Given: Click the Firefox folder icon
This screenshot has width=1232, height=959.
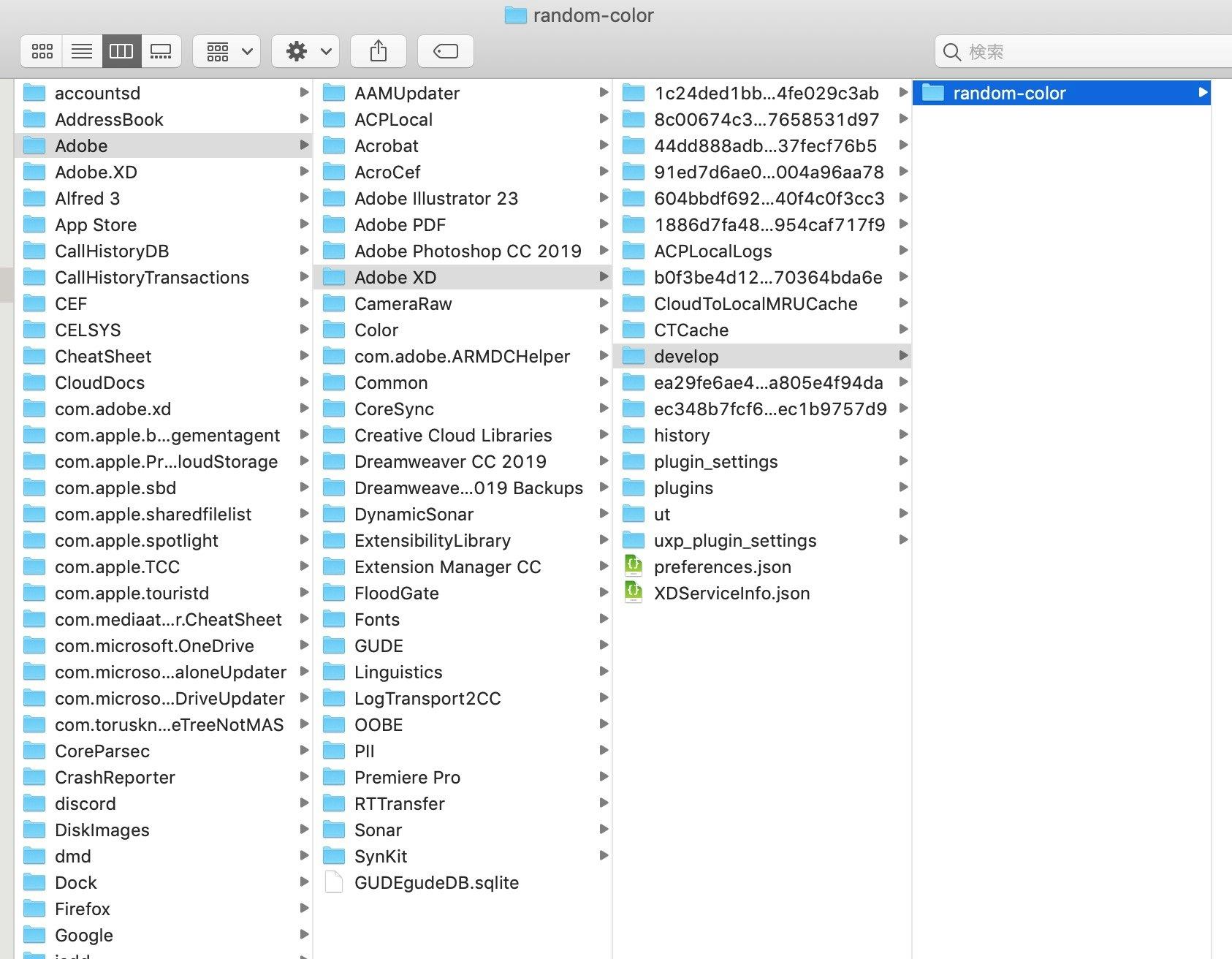Looking at the screenshot, I should pyautogui.click(x=34, y=909).
